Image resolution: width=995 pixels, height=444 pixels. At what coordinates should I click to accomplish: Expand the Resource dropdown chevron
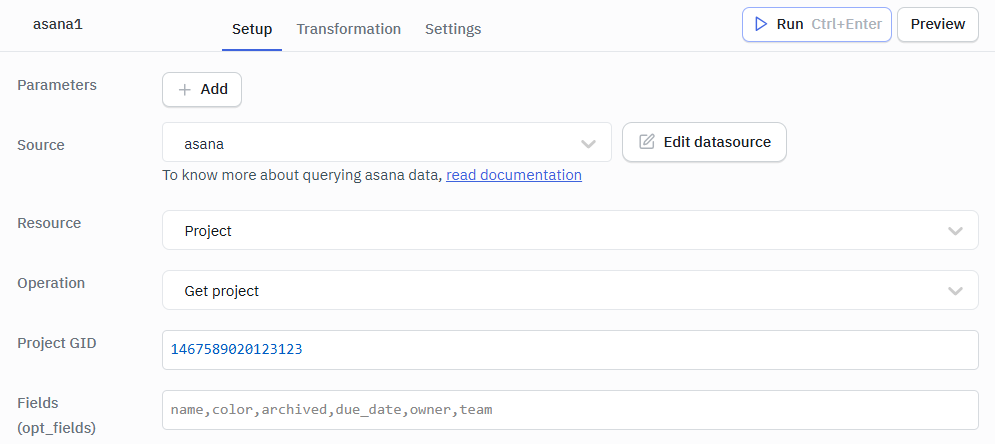click(955, 231)
